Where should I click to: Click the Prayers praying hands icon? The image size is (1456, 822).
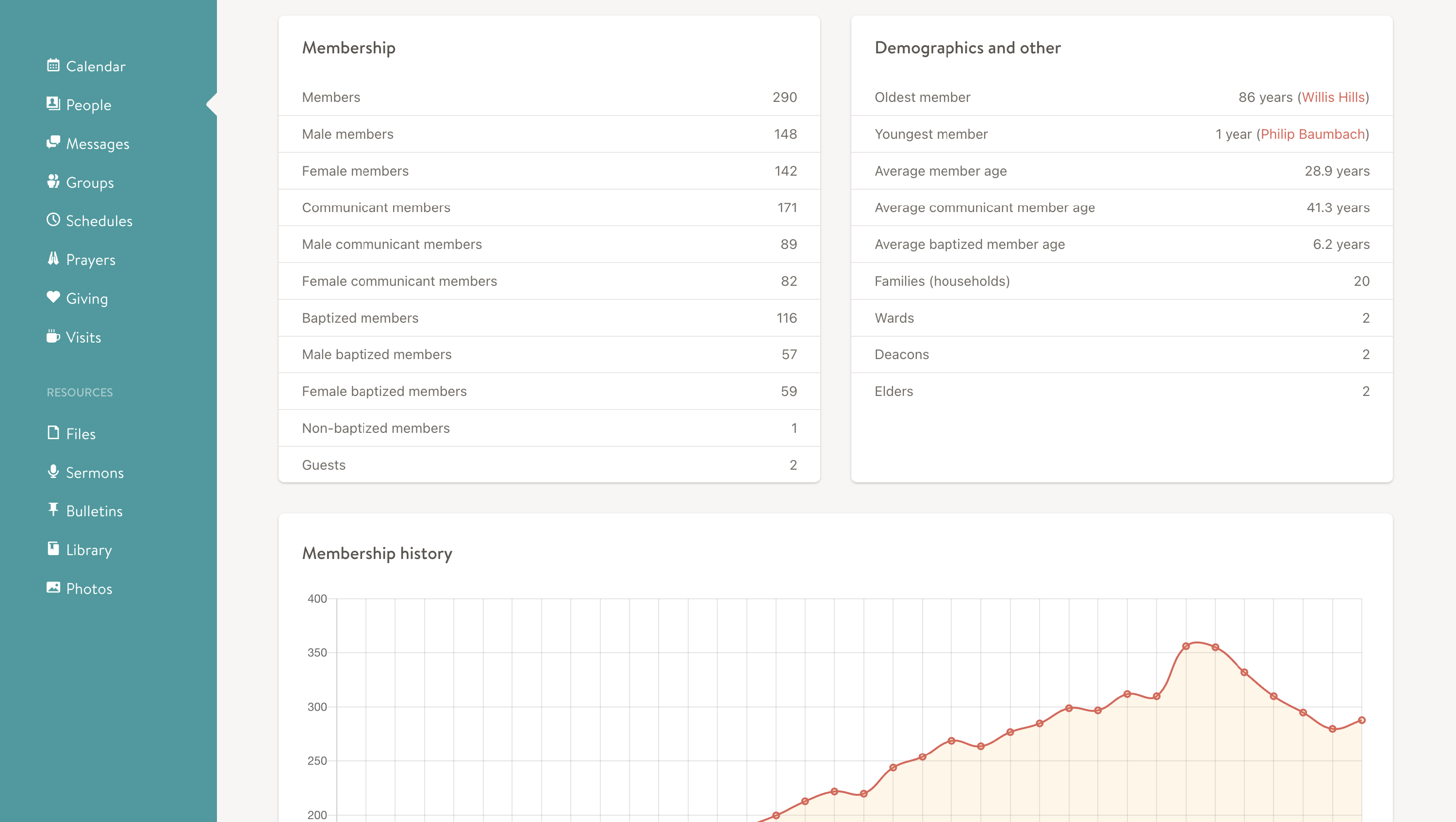point(53,259)
